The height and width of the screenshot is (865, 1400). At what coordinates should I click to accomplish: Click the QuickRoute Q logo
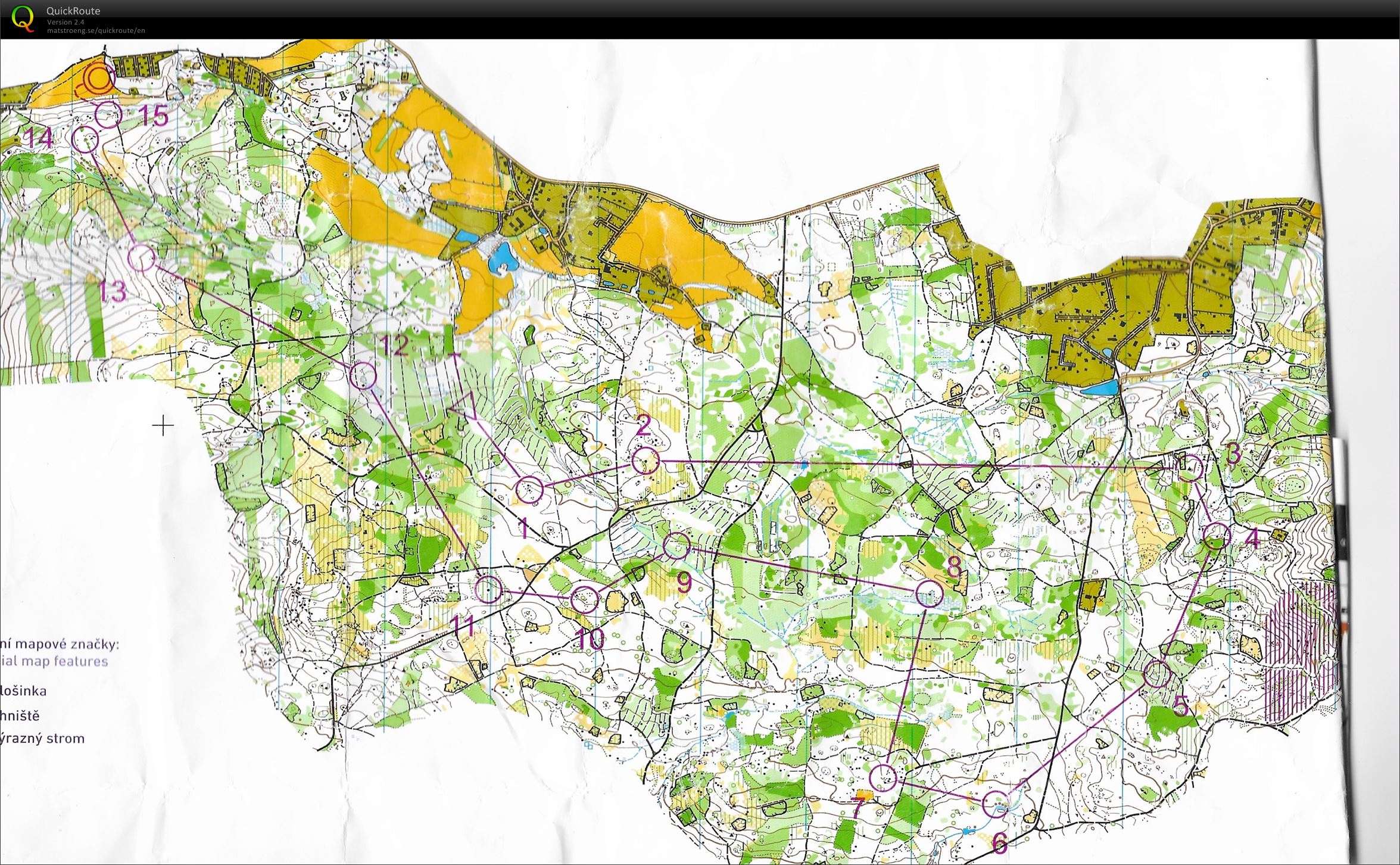pyautogui.click(x=23, y=18)
